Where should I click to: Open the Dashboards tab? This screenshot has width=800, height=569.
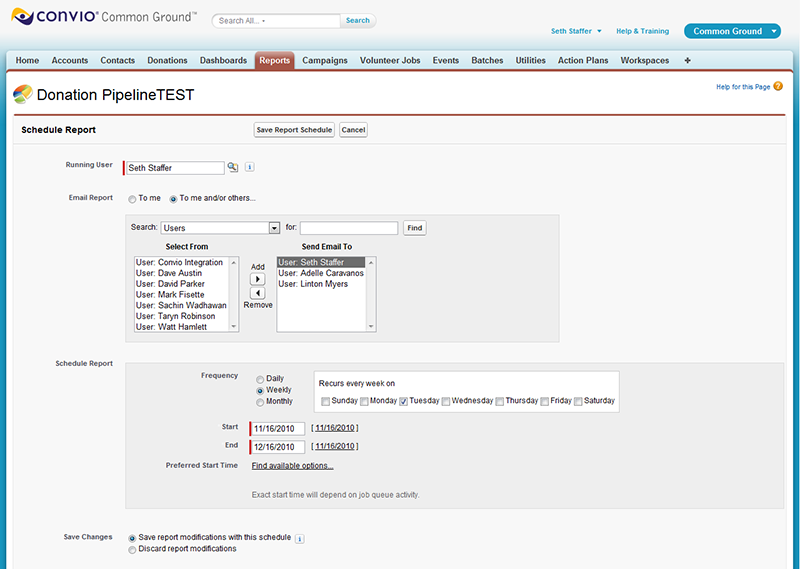pyautogui.click(x=223, y=61)
